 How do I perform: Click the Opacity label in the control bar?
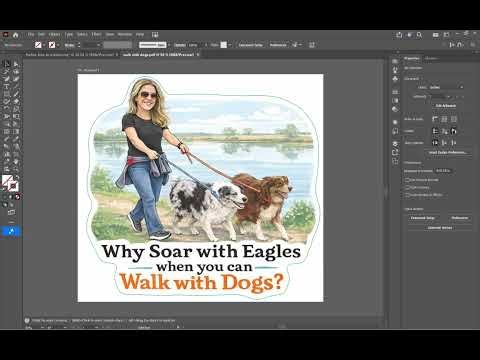(180, 45)
